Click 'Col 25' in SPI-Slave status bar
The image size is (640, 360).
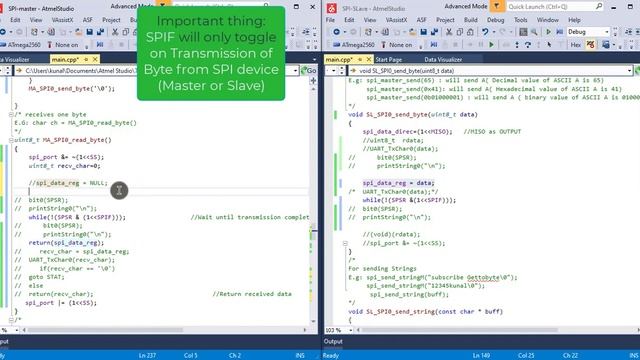(526, 356)
